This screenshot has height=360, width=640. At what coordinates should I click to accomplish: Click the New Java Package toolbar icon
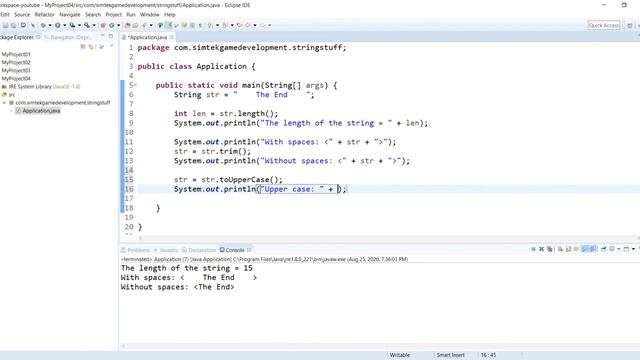coord(103,25)
